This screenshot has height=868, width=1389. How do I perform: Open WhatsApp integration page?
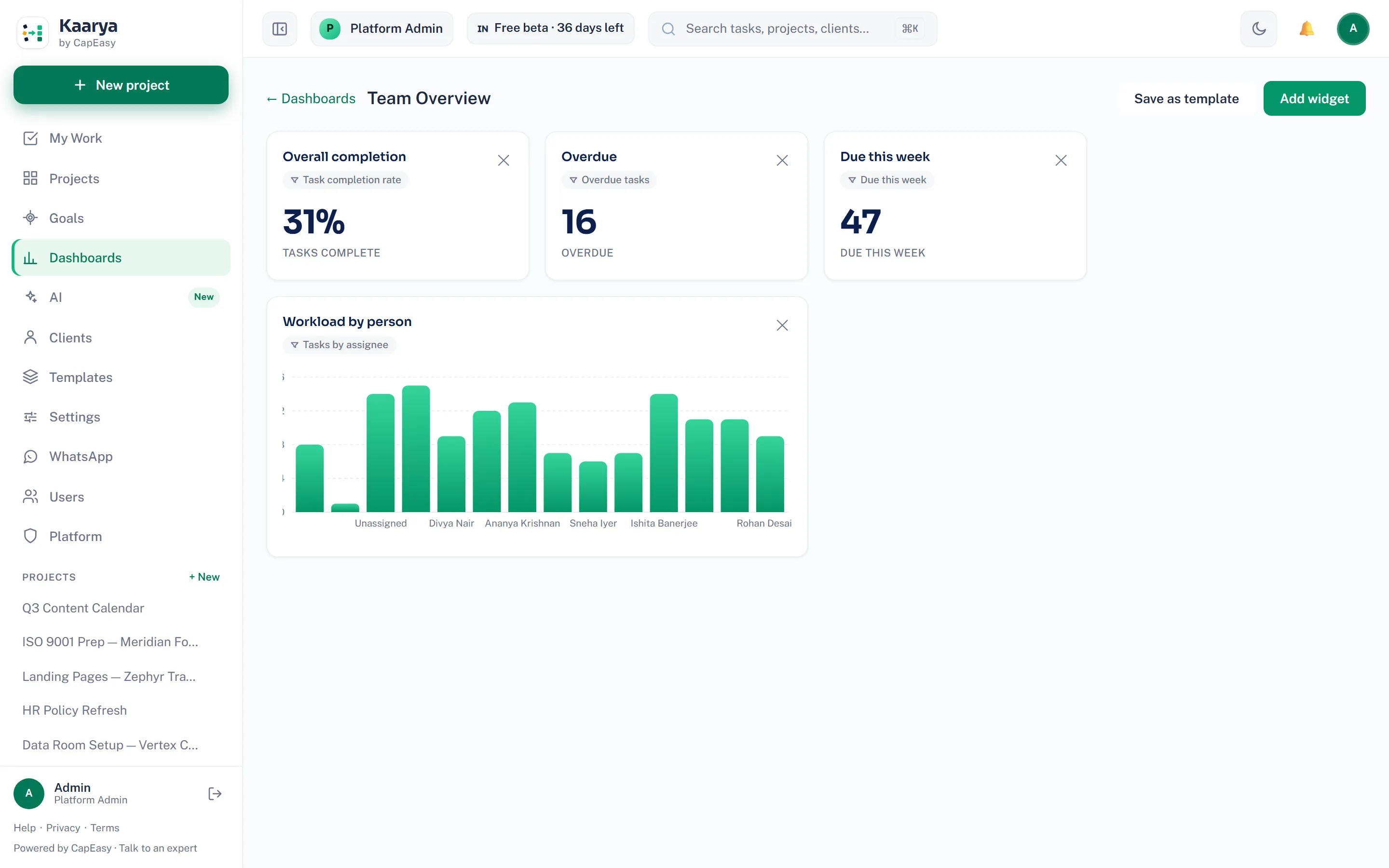click(121, 456)
